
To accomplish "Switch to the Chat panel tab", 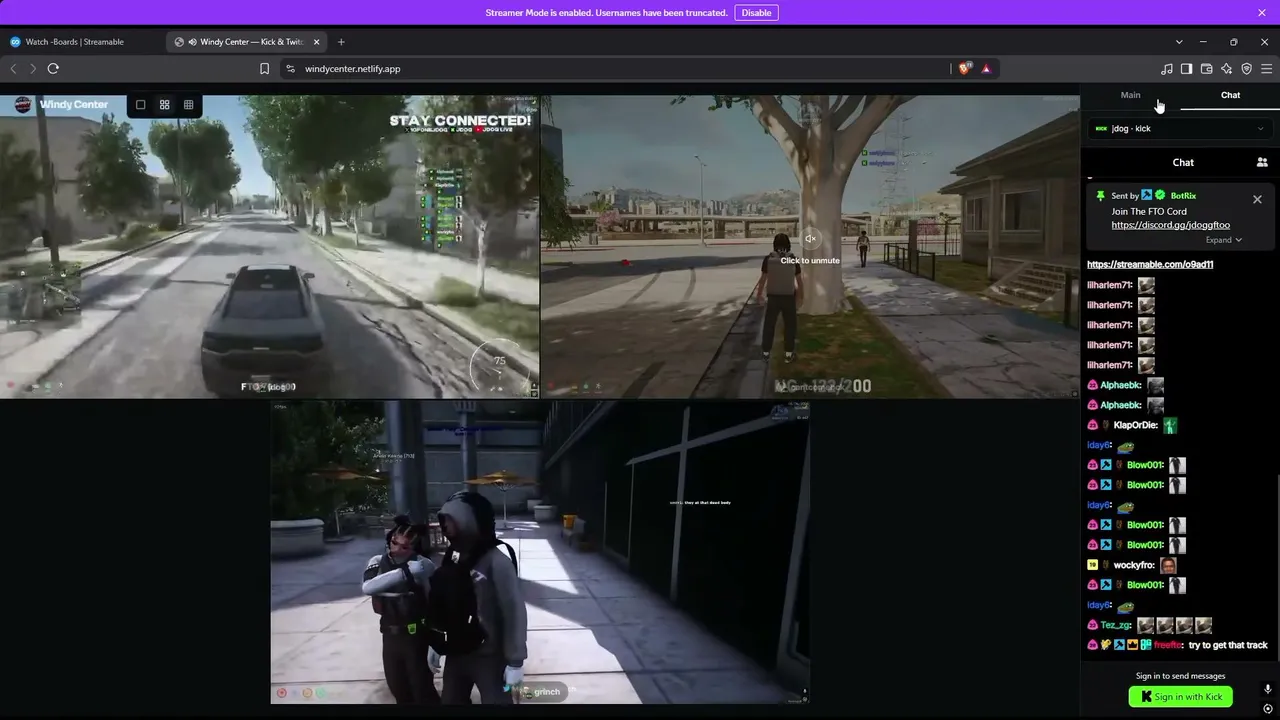I will pos(1230,95).
